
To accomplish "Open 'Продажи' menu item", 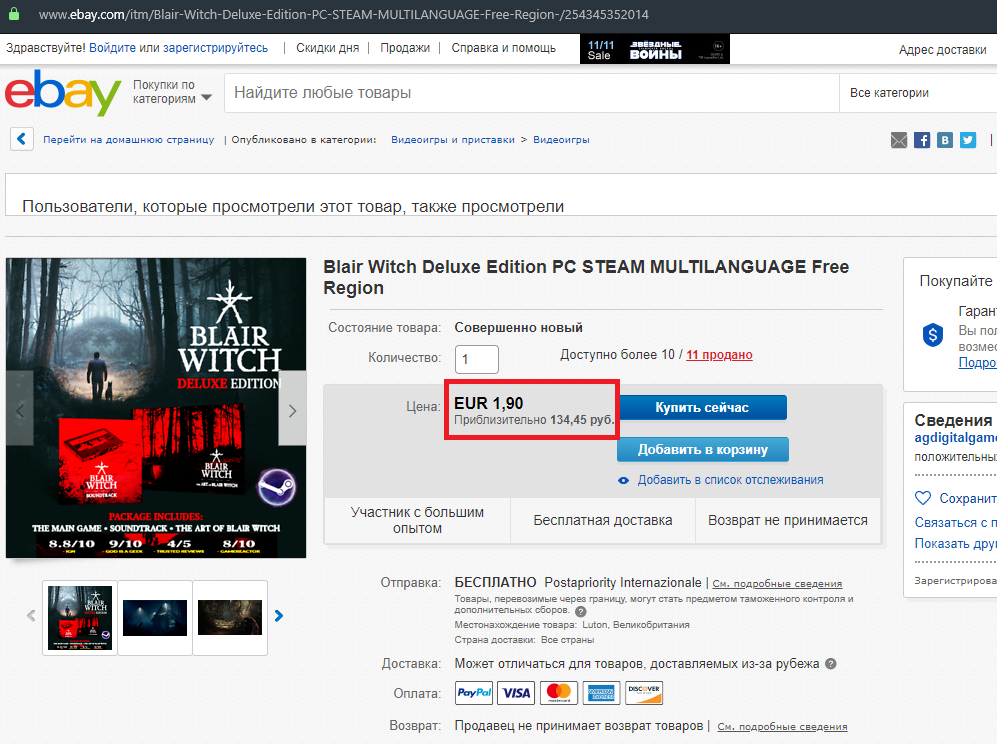I will click(x=405, y=48).
